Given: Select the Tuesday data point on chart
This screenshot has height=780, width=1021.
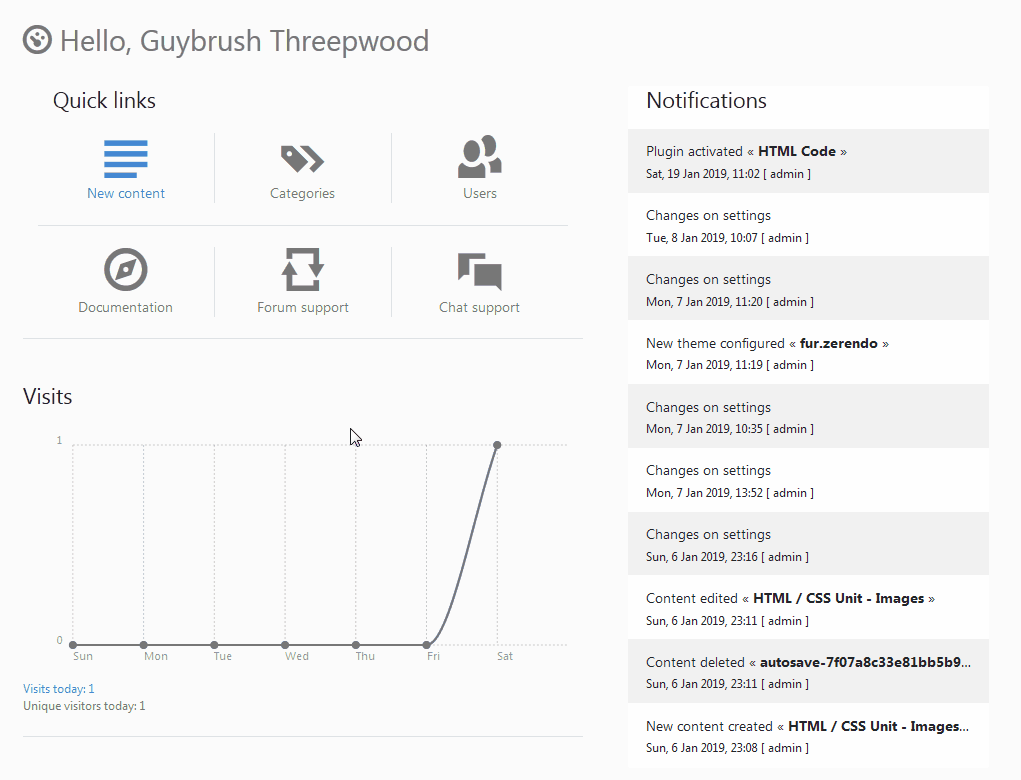Looking at the screenshot, I should pyautogui.click(x=214, y=645).
